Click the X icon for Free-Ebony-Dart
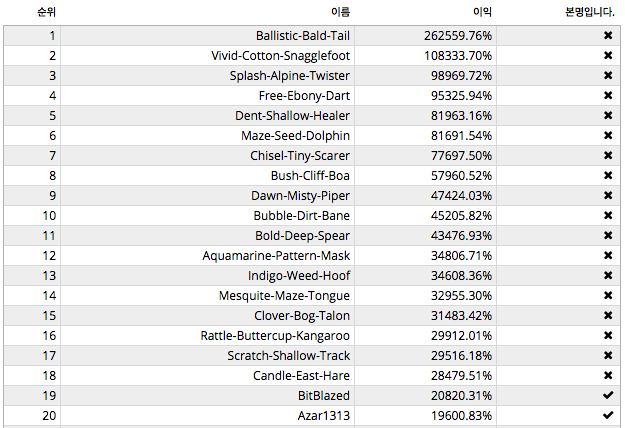This screenshot has height=428, width=625. pos(607,95)
